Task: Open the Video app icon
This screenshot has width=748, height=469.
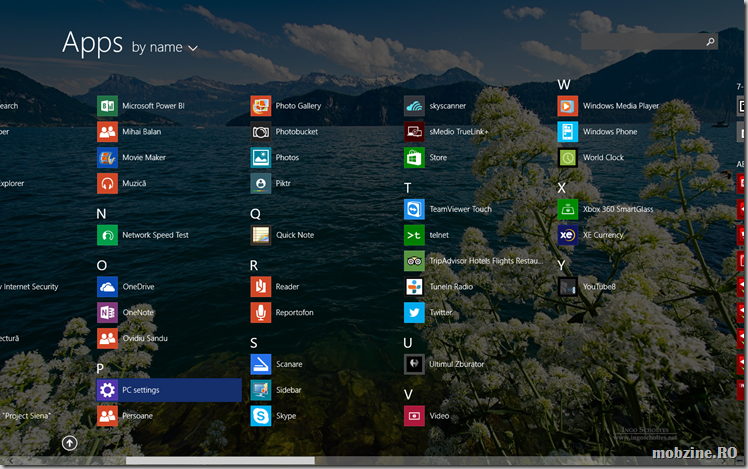Action: click(x=414, y=416)
